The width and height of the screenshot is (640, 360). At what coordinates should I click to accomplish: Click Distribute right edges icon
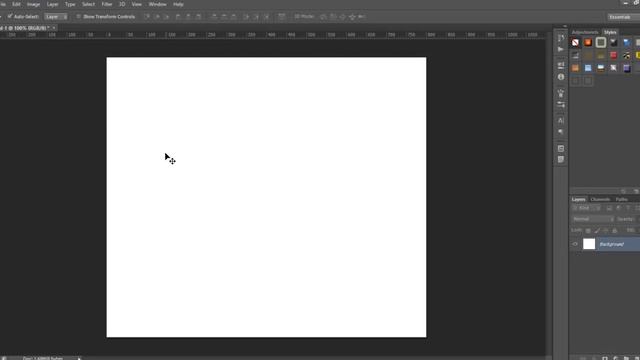click(267, 17)
